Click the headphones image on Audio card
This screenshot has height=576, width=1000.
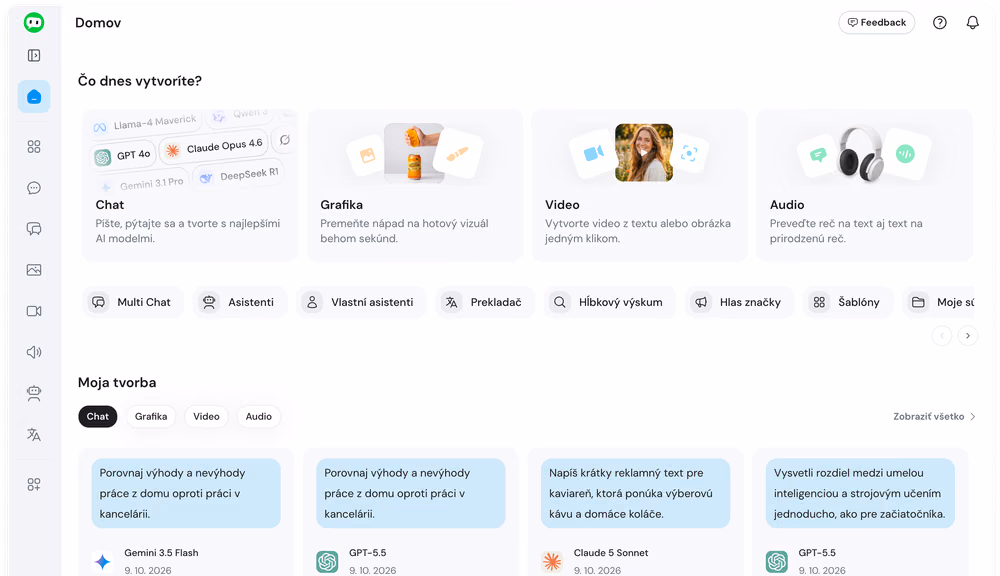[861, 154]
